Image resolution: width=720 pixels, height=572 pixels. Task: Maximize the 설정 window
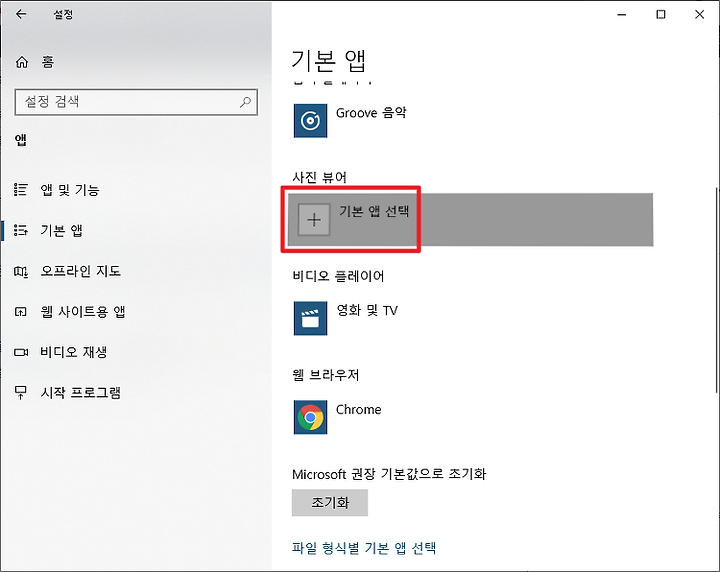coord(661,15)
